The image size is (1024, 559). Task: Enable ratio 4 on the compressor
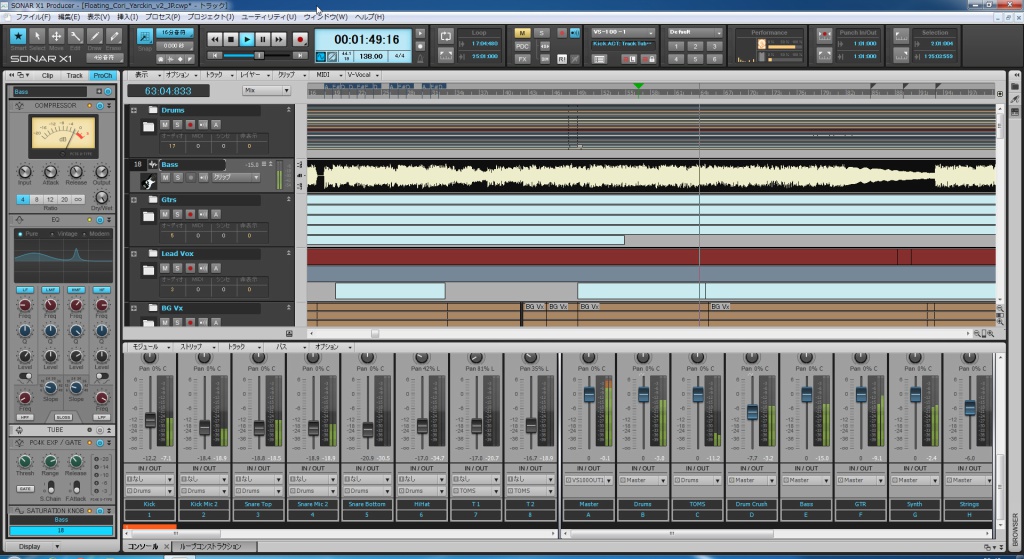(22, 199)
